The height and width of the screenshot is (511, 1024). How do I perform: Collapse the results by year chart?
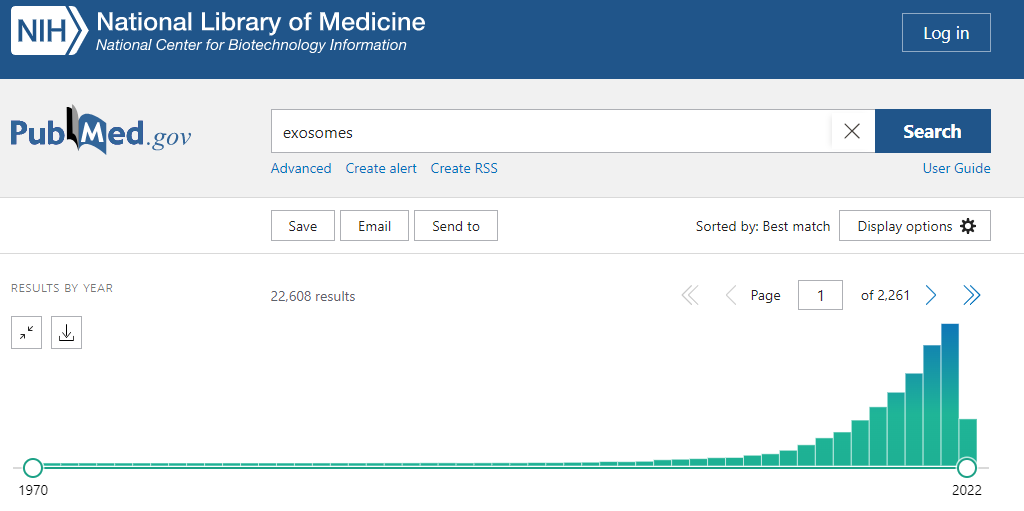pyautogui.click(x=27, y=333)
